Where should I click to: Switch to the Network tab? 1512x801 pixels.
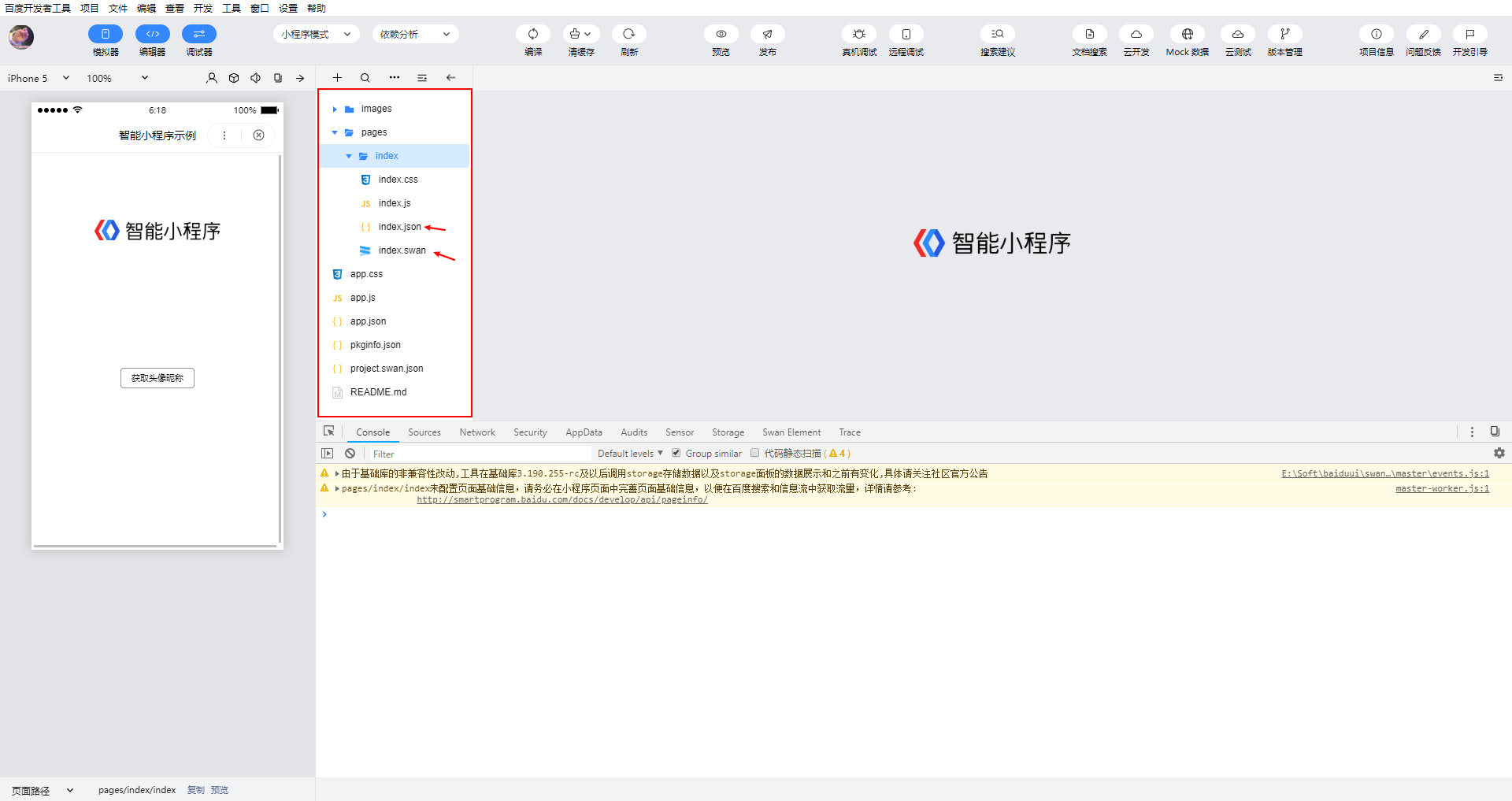tap(477, 432)
